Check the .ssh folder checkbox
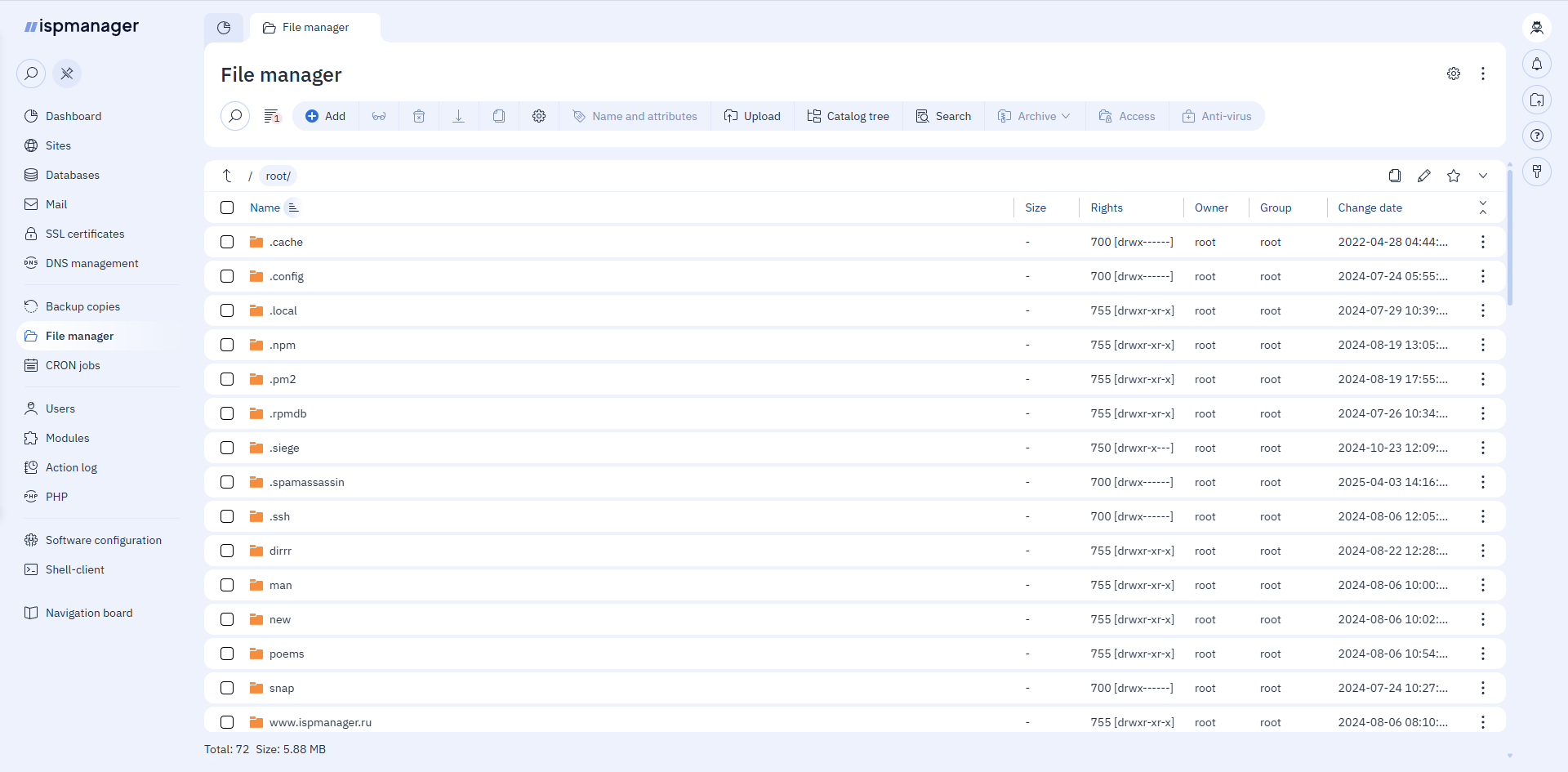 click(x=227, y=516)
